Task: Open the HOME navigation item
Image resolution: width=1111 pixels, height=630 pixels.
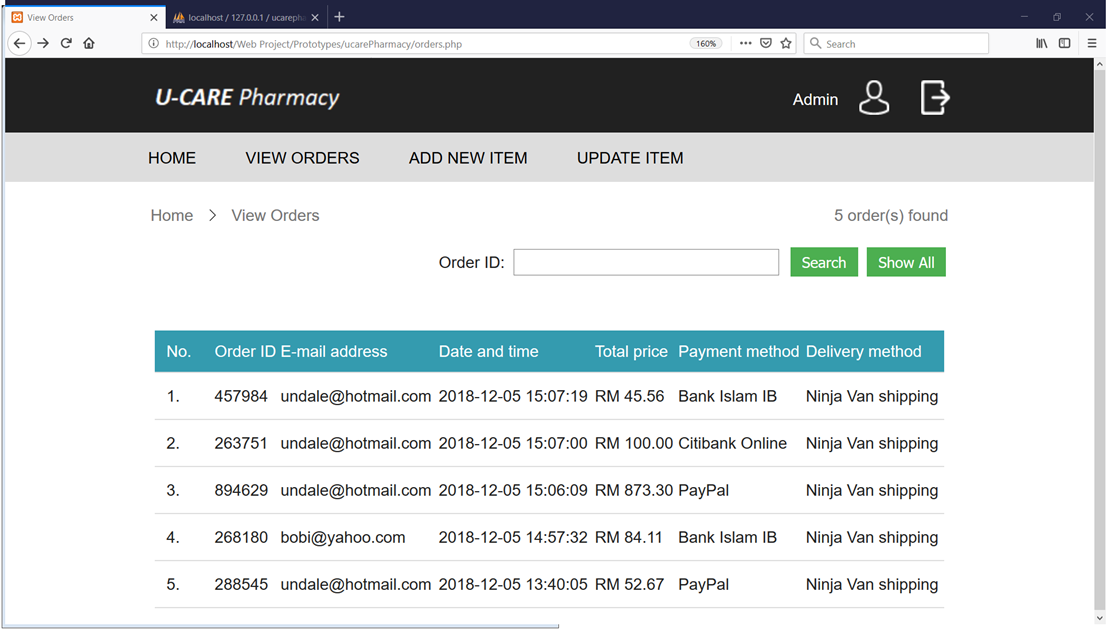Action: tap(171, 158)
